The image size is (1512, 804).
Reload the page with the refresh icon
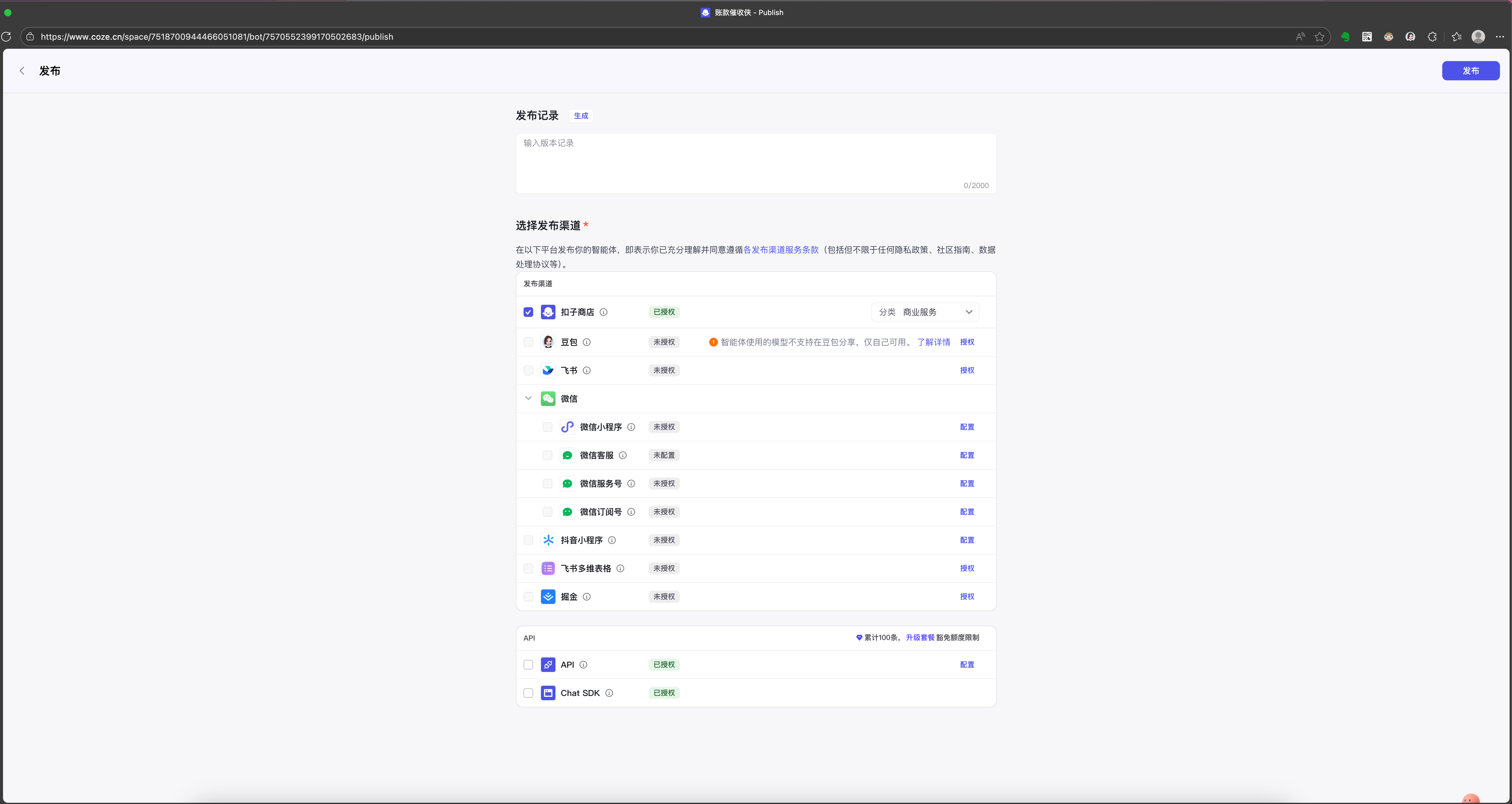coord(6,36)
